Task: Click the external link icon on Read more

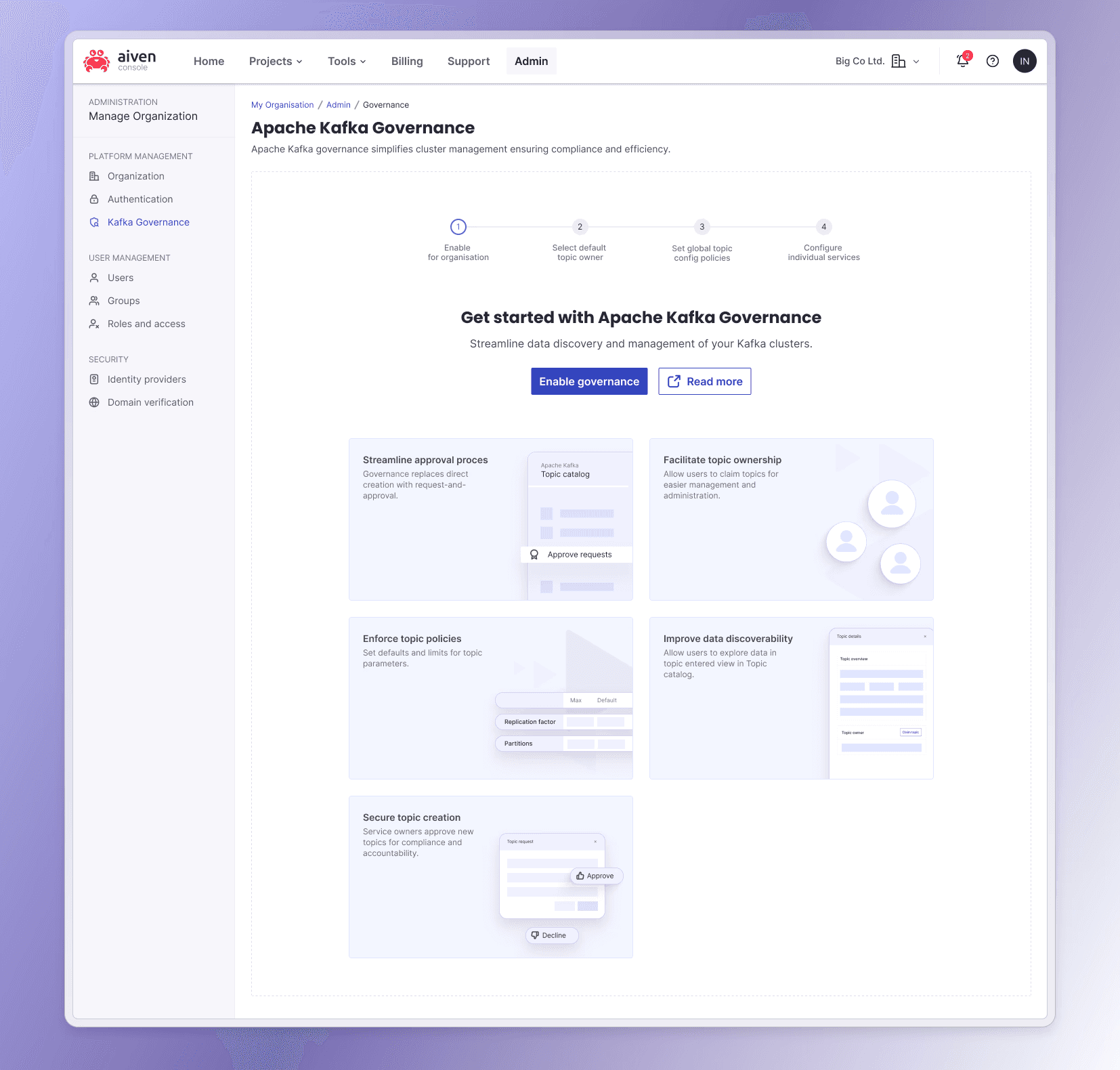Action: point(674,381)
